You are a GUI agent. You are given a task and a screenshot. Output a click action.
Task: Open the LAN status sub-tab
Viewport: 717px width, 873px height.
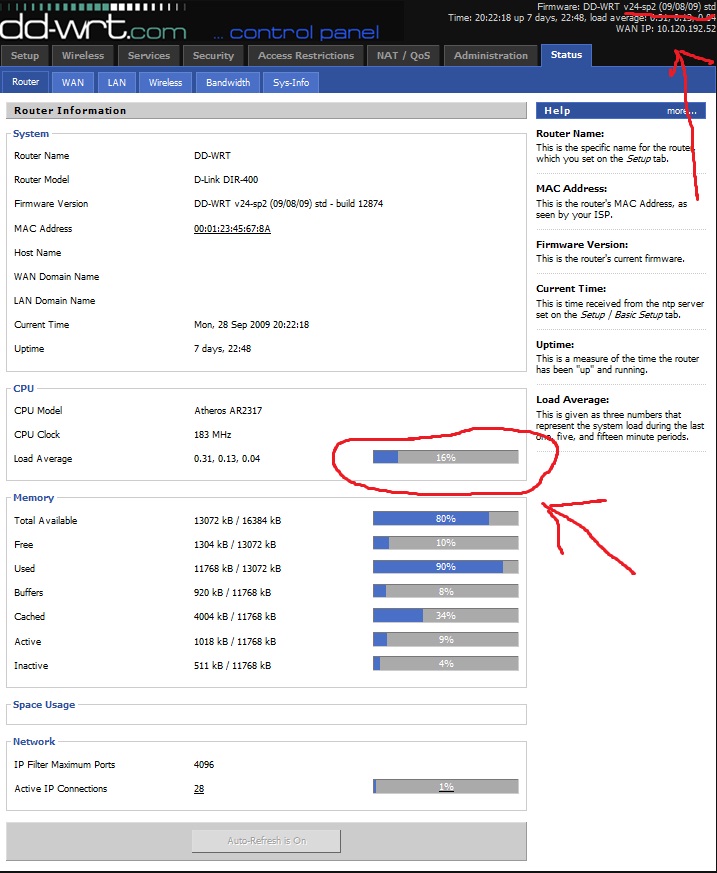[x=116, y=82]
